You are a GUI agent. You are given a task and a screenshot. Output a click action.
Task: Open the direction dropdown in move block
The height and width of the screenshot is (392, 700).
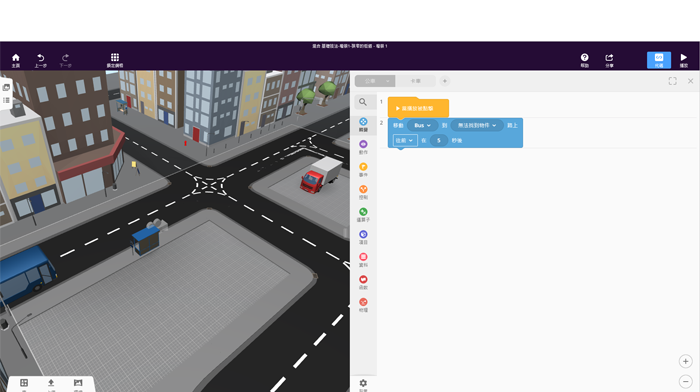405,140
